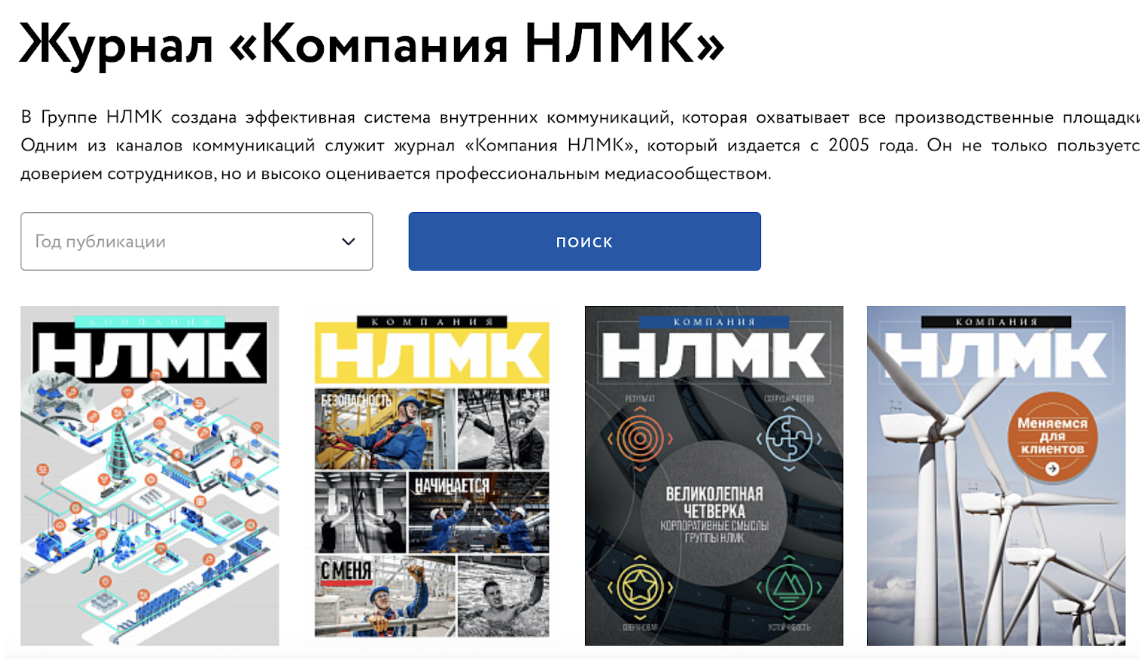The height and width of the screenshot is (666, 1140).
Task: Open the Великолепная четверка magazine cover
Action: [x=714, y=476]
